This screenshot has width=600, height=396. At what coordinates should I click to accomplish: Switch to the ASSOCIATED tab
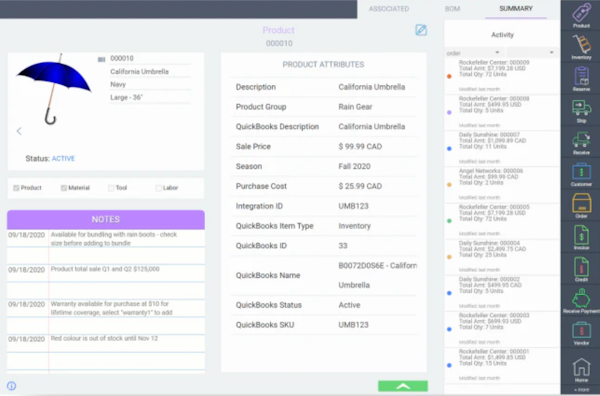coord(389,9)
